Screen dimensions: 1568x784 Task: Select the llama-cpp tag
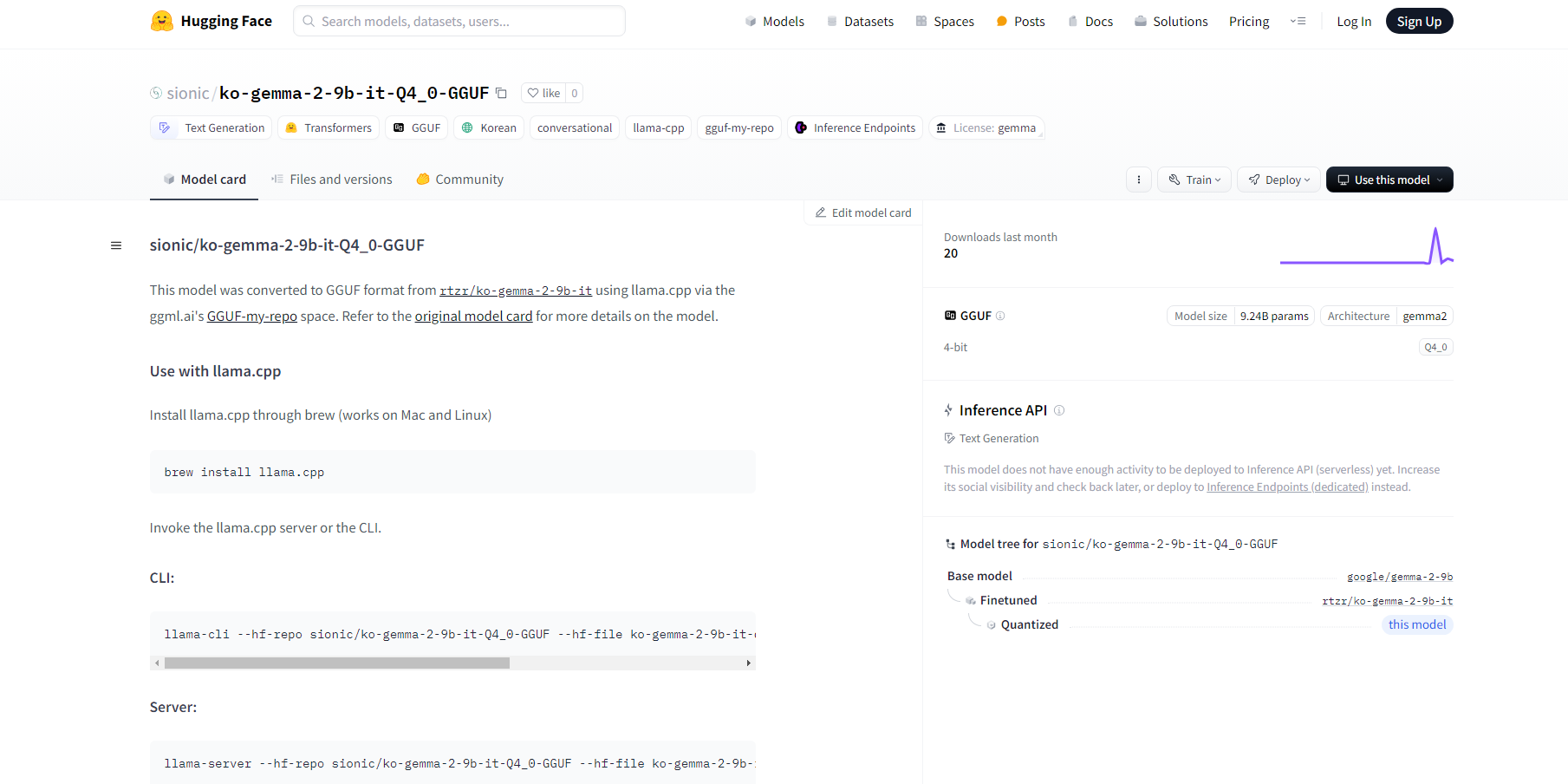pyautogui.click(x=659, y=127)
